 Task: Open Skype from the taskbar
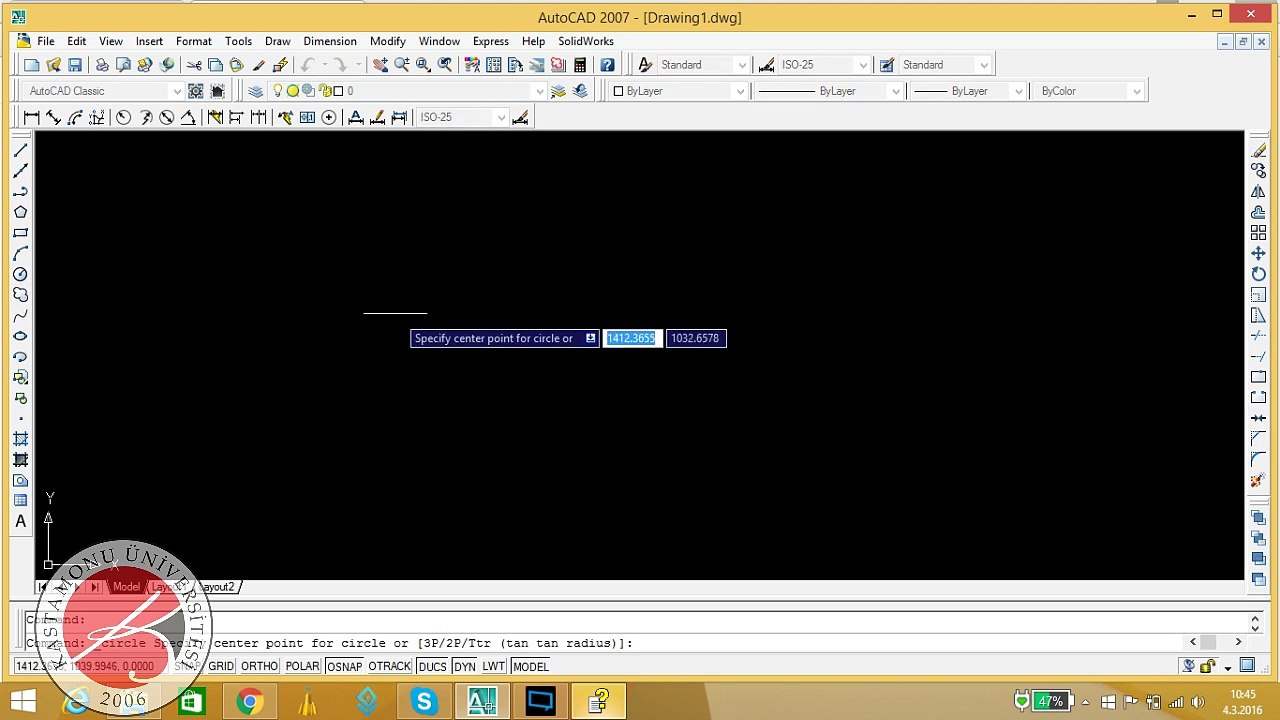click(424, 701)
